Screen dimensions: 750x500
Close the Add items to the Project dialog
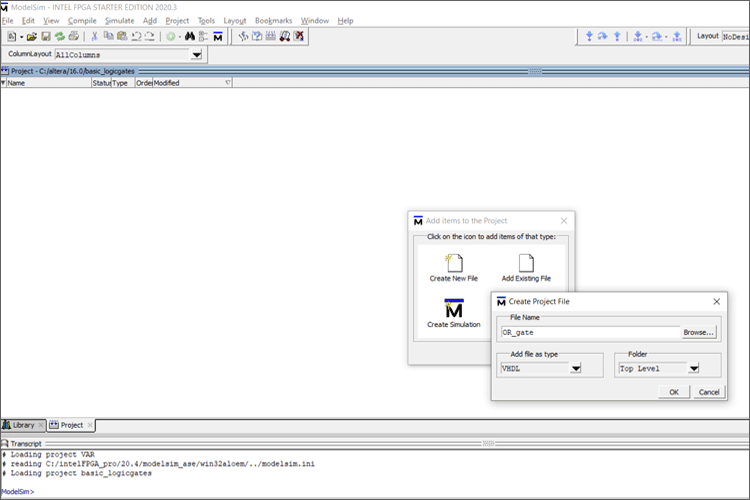pyautogui.click(x=564, y=221)
